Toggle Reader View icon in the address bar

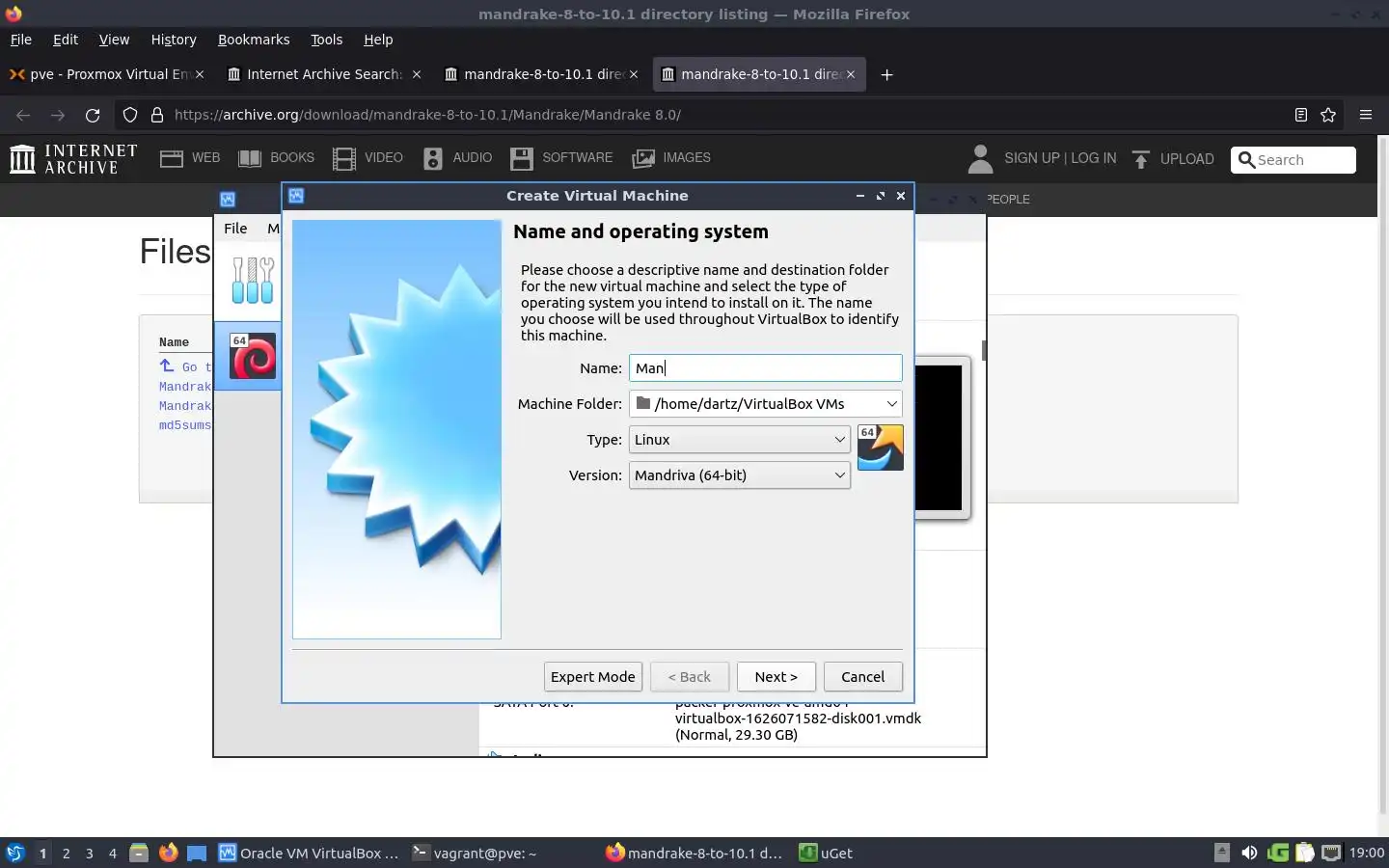click(x=1300, y=115)
